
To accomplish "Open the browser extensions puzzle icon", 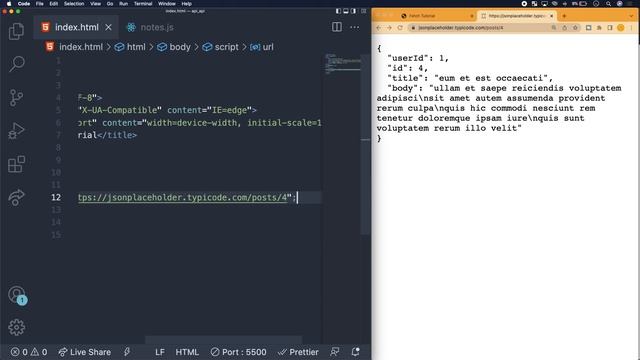I will point(599,28).
